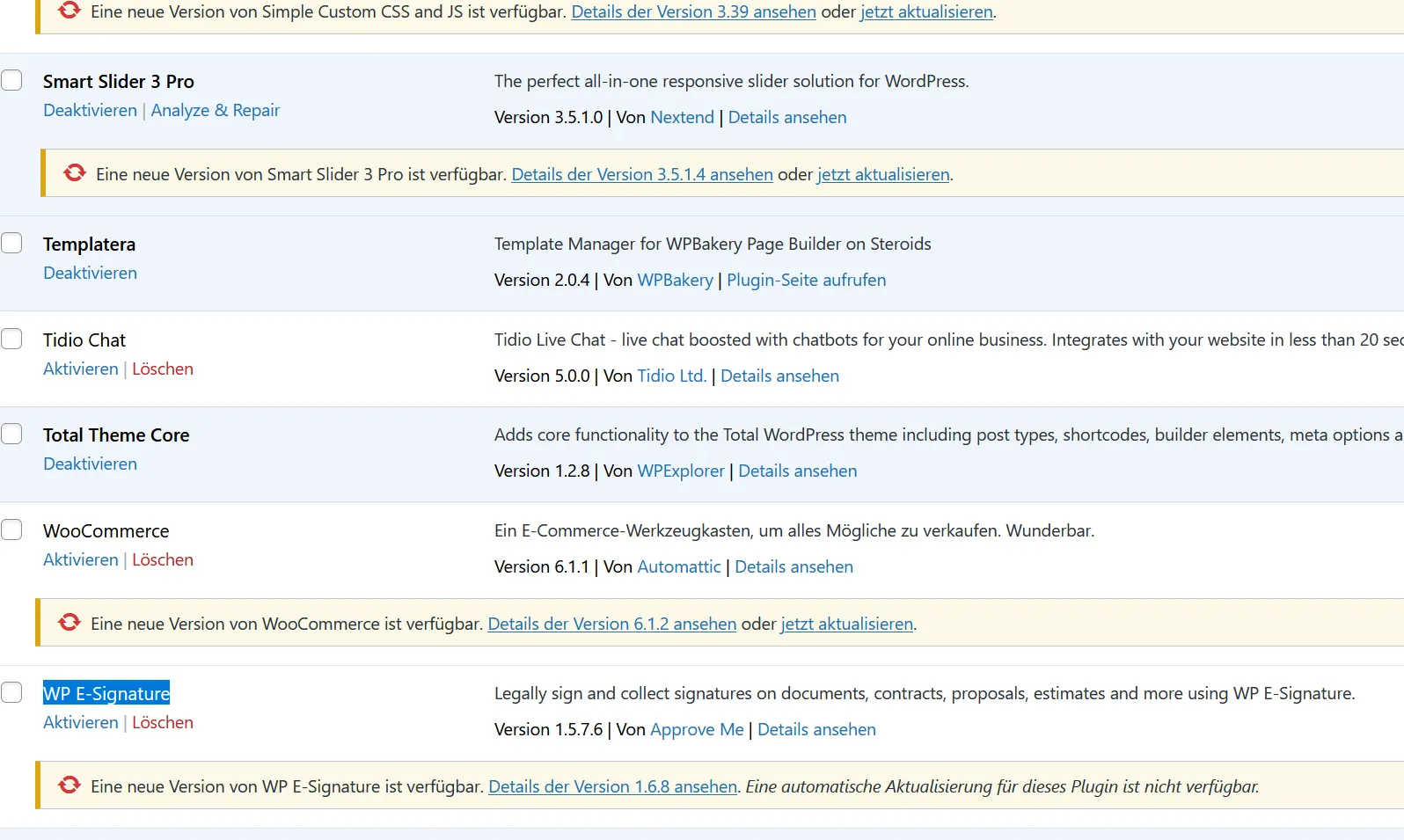Click the highlighted WP E-Signature plugin name

point(106,693)
